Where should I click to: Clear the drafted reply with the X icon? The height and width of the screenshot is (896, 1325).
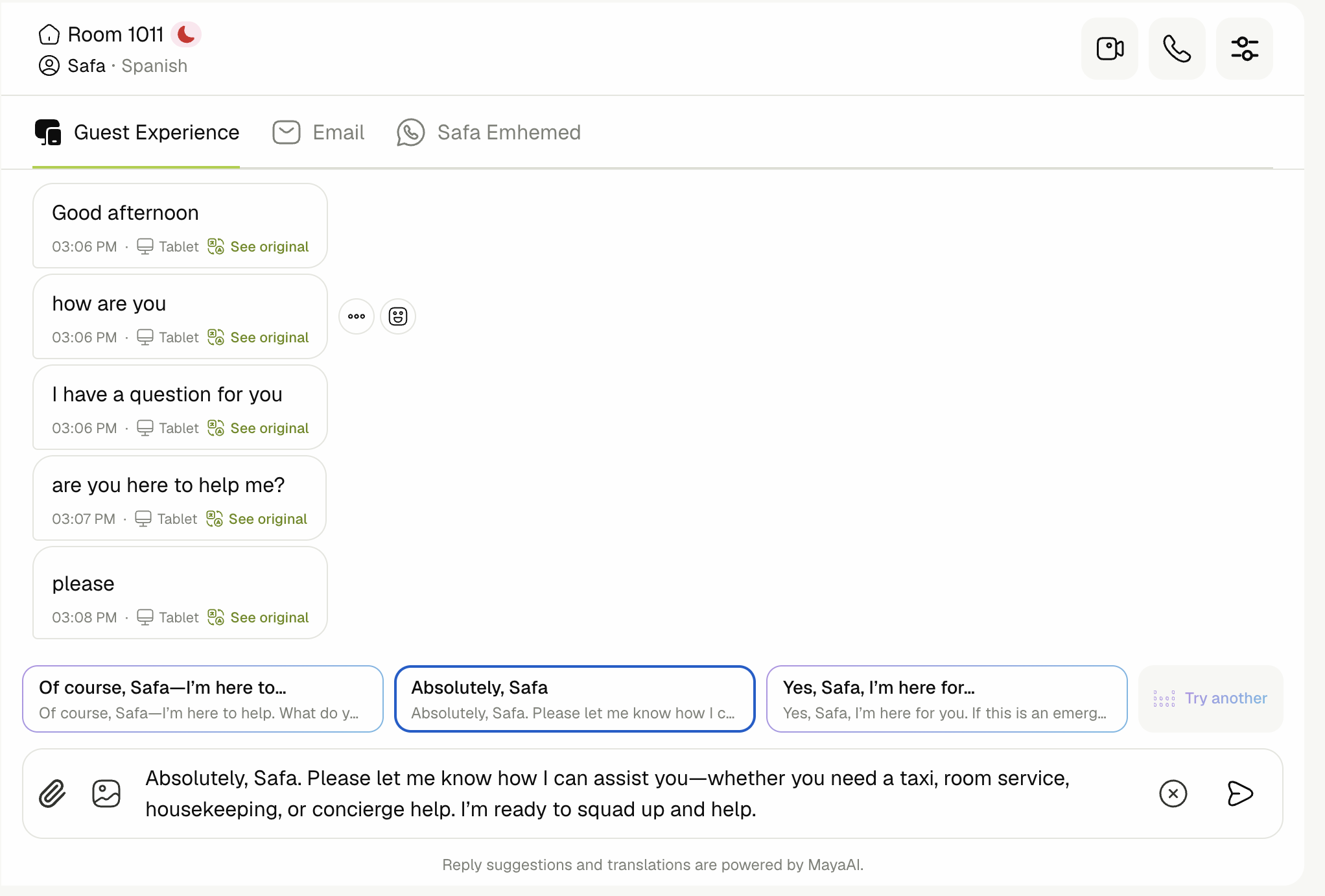[1173, 794]
